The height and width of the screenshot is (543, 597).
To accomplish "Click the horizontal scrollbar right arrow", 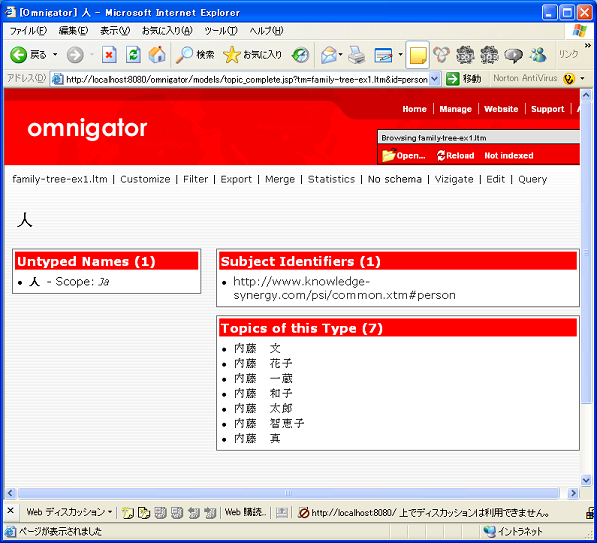I will pos(573,493).
